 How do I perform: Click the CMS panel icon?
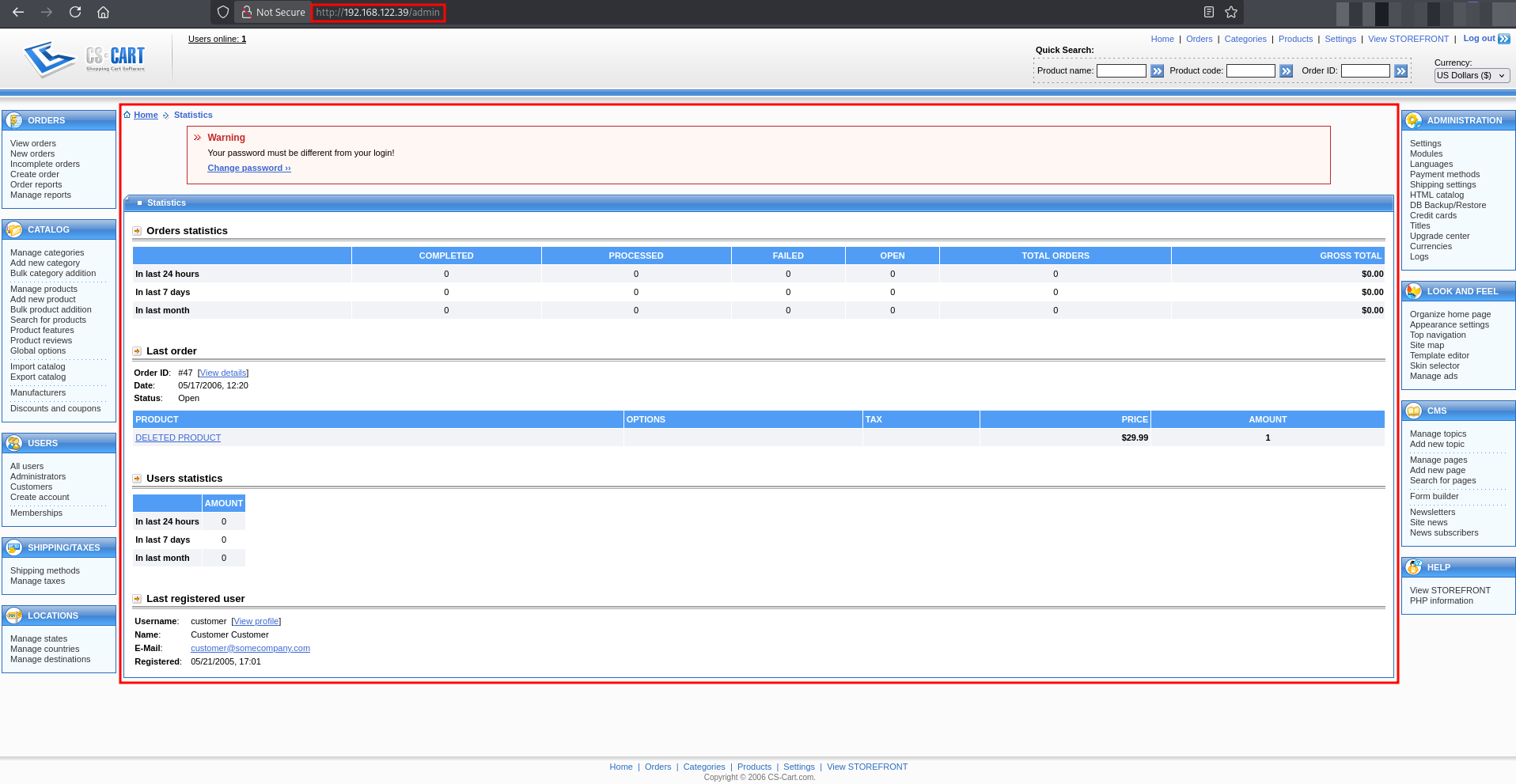[x=1414, y=411]
